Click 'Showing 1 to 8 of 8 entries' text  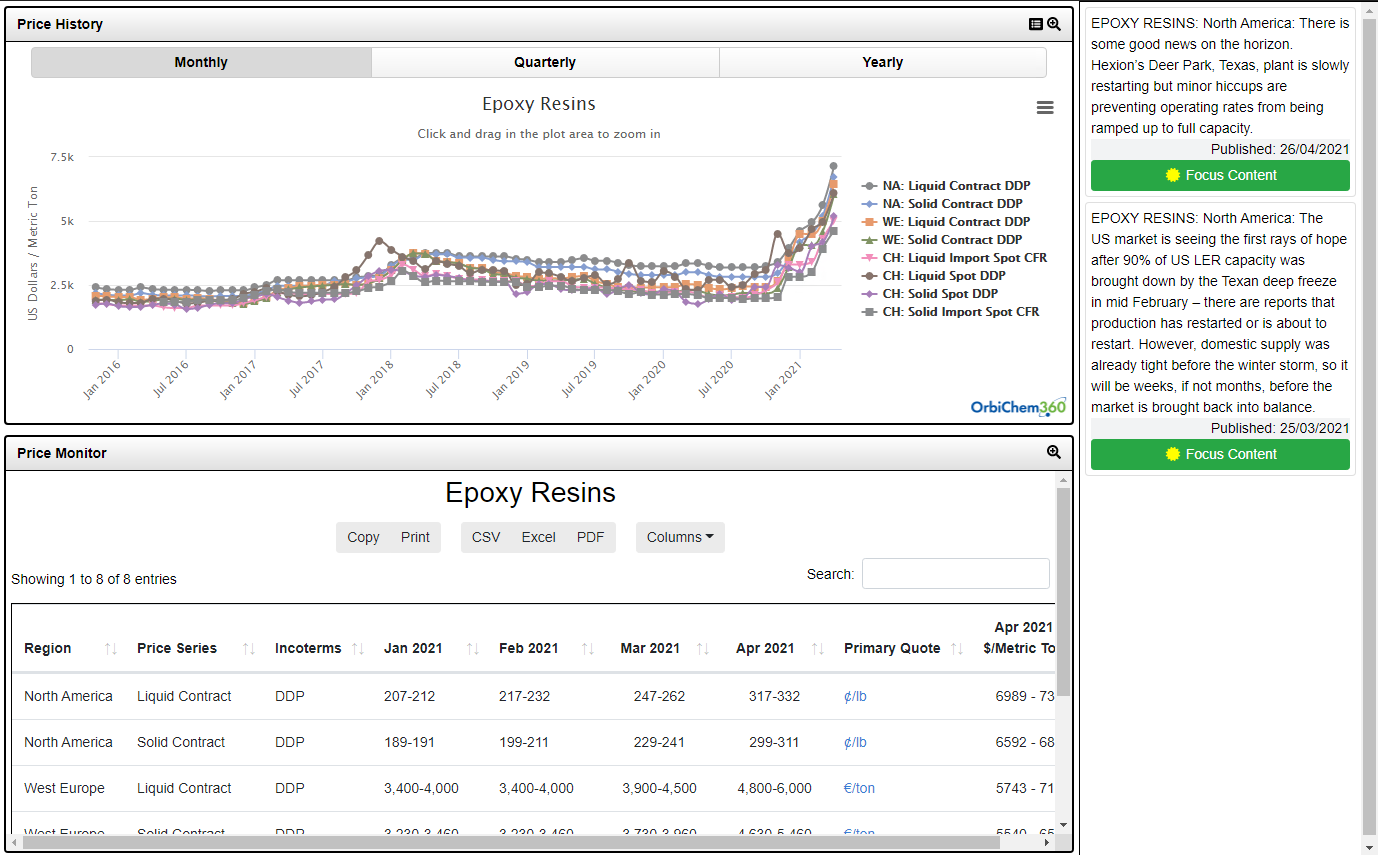coord(94,579)
